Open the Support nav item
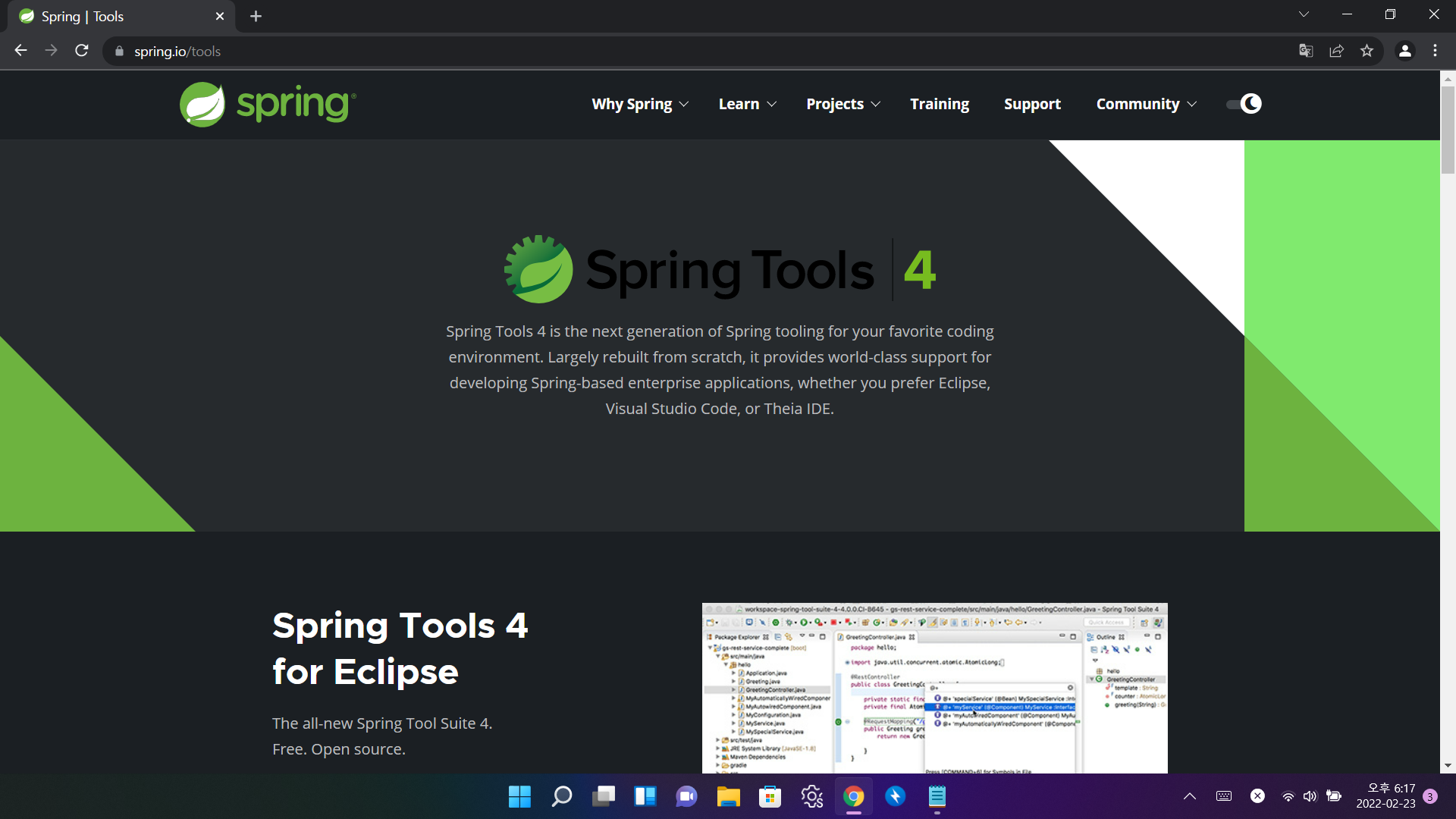This screenshot has height=819, width=1456. point(1032,104)
